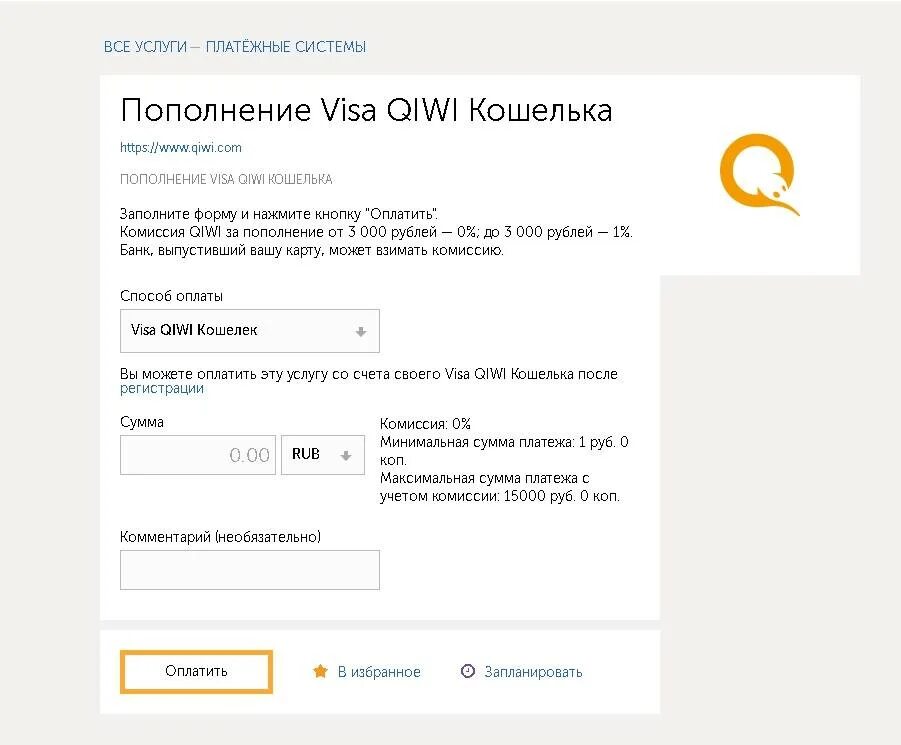
Task: Click the Запланировать text link
Action: point(533,671)
